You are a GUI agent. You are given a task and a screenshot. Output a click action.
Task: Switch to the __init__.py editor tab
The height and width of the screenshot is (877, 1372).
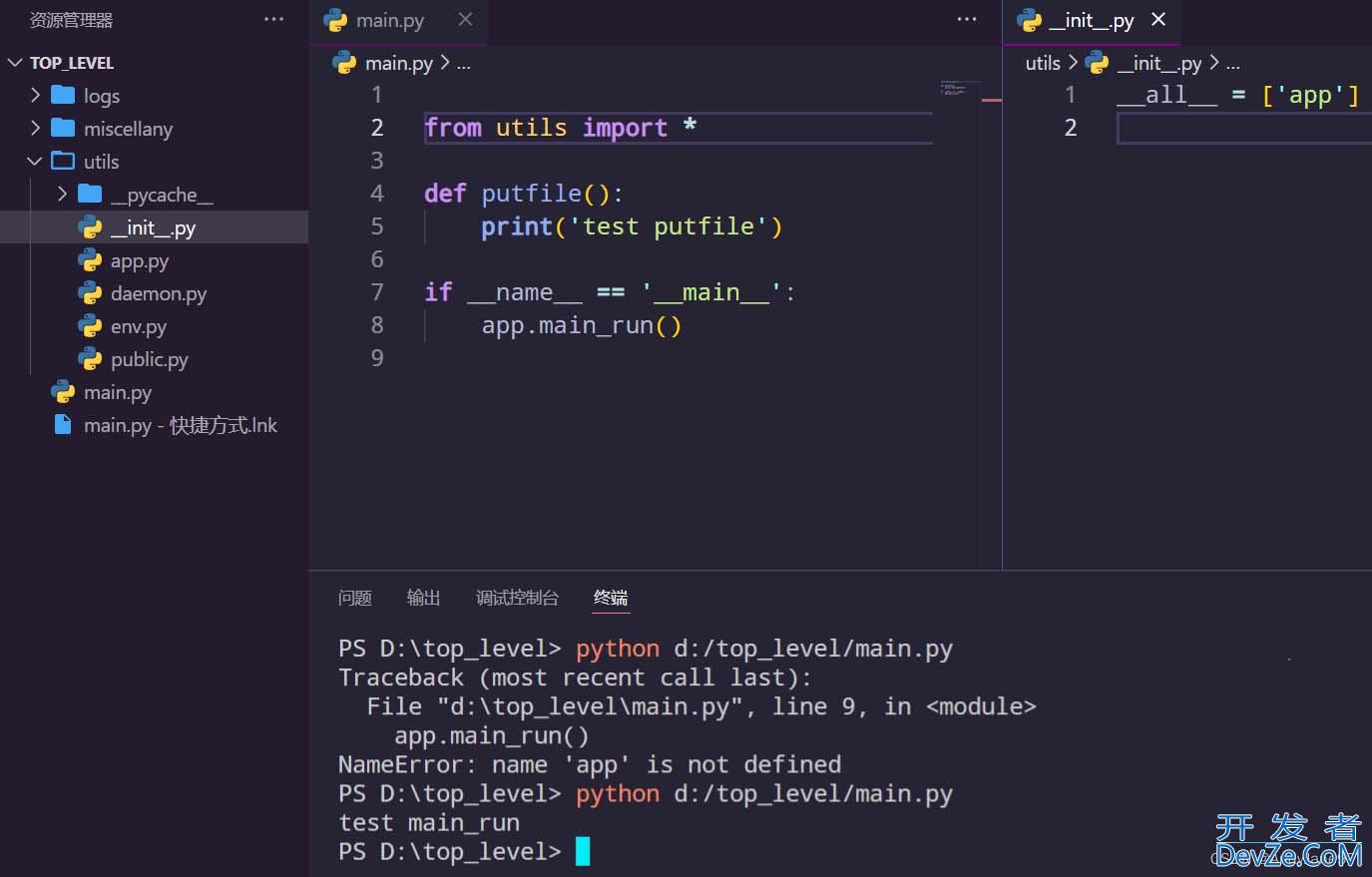point(1092,21)
